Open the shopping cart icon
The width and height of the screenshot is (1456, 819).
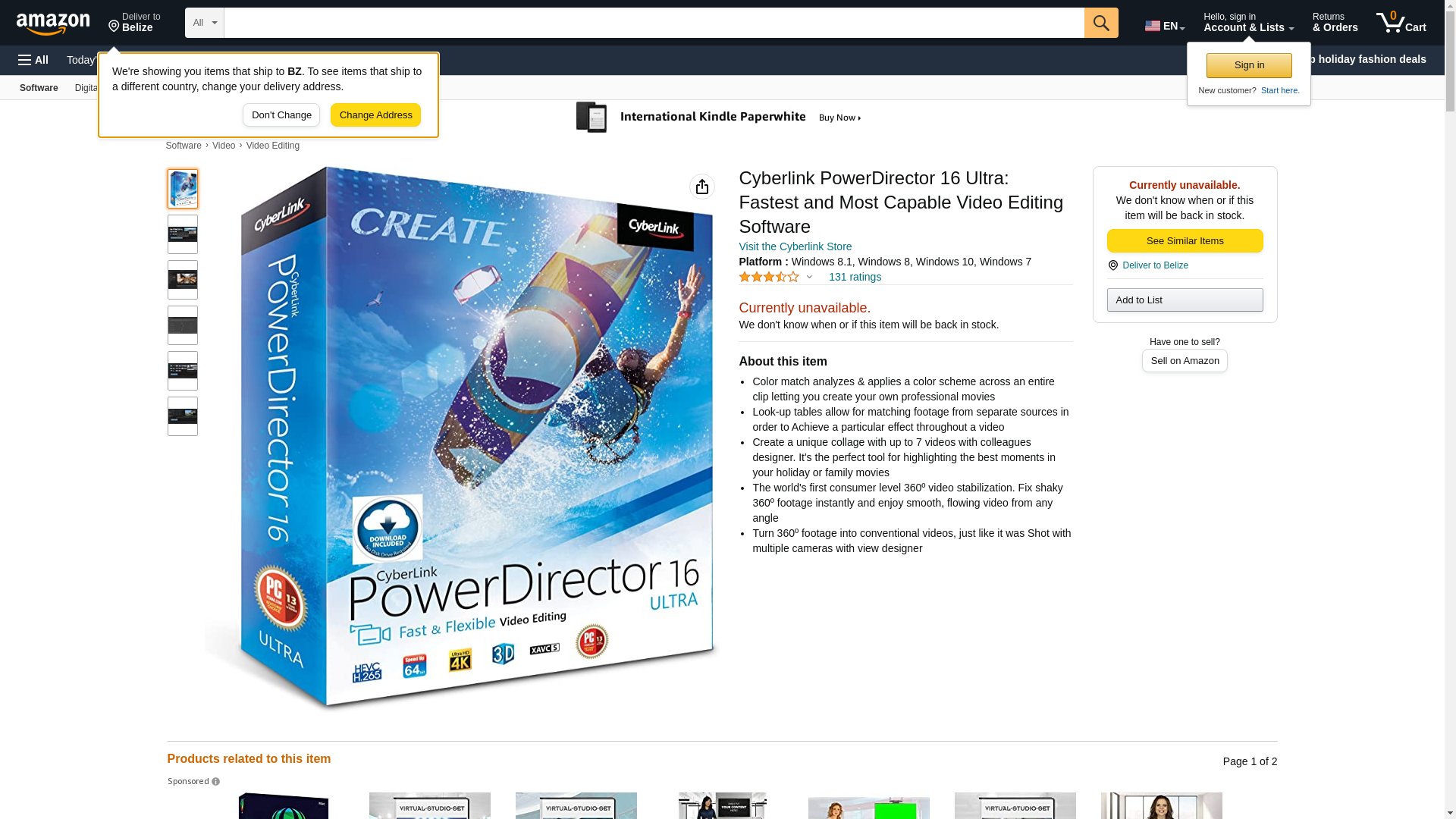point(1401,23)
